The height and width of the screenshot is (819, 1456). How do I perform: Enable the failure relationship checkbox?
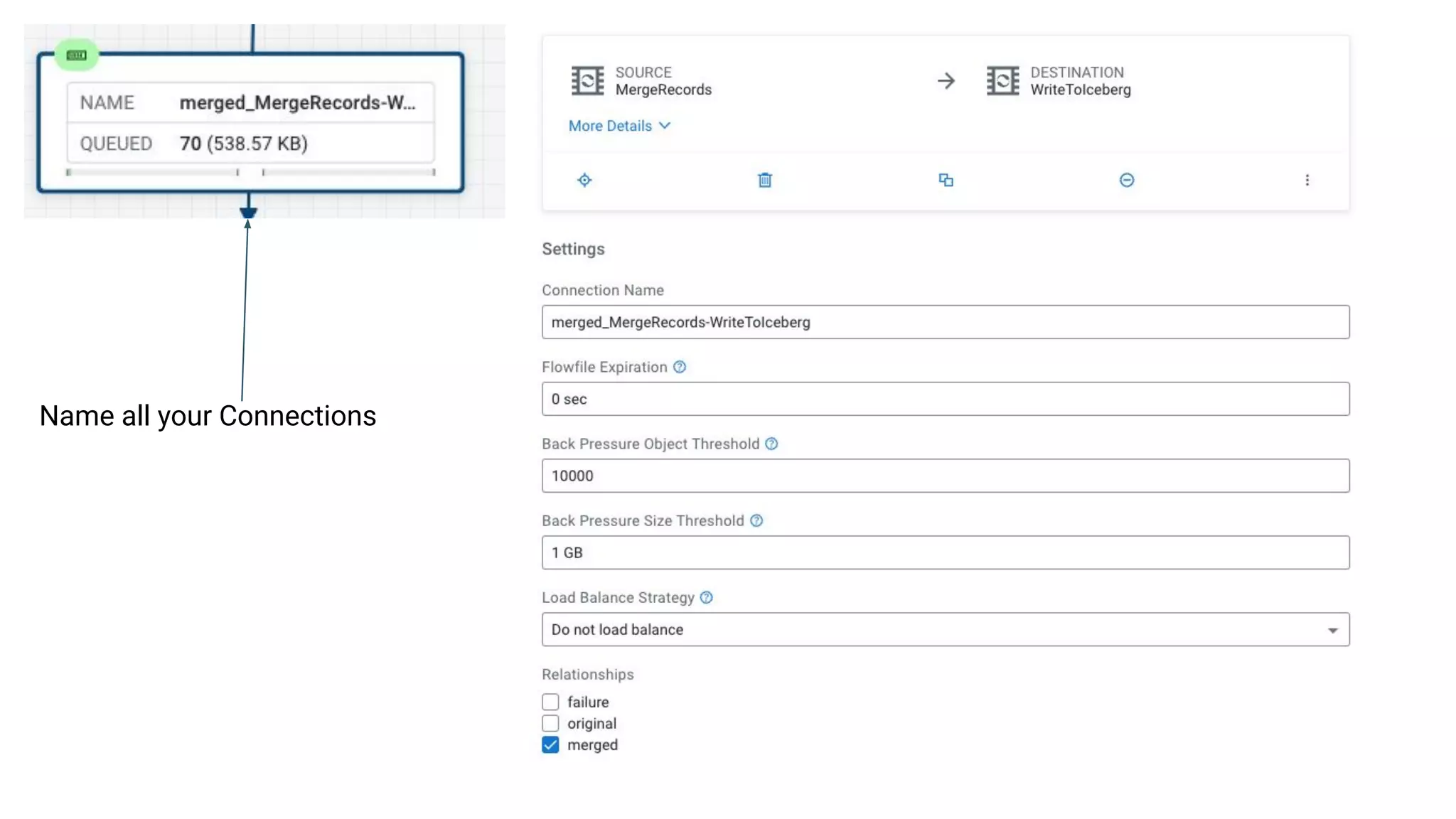point(550,702)
